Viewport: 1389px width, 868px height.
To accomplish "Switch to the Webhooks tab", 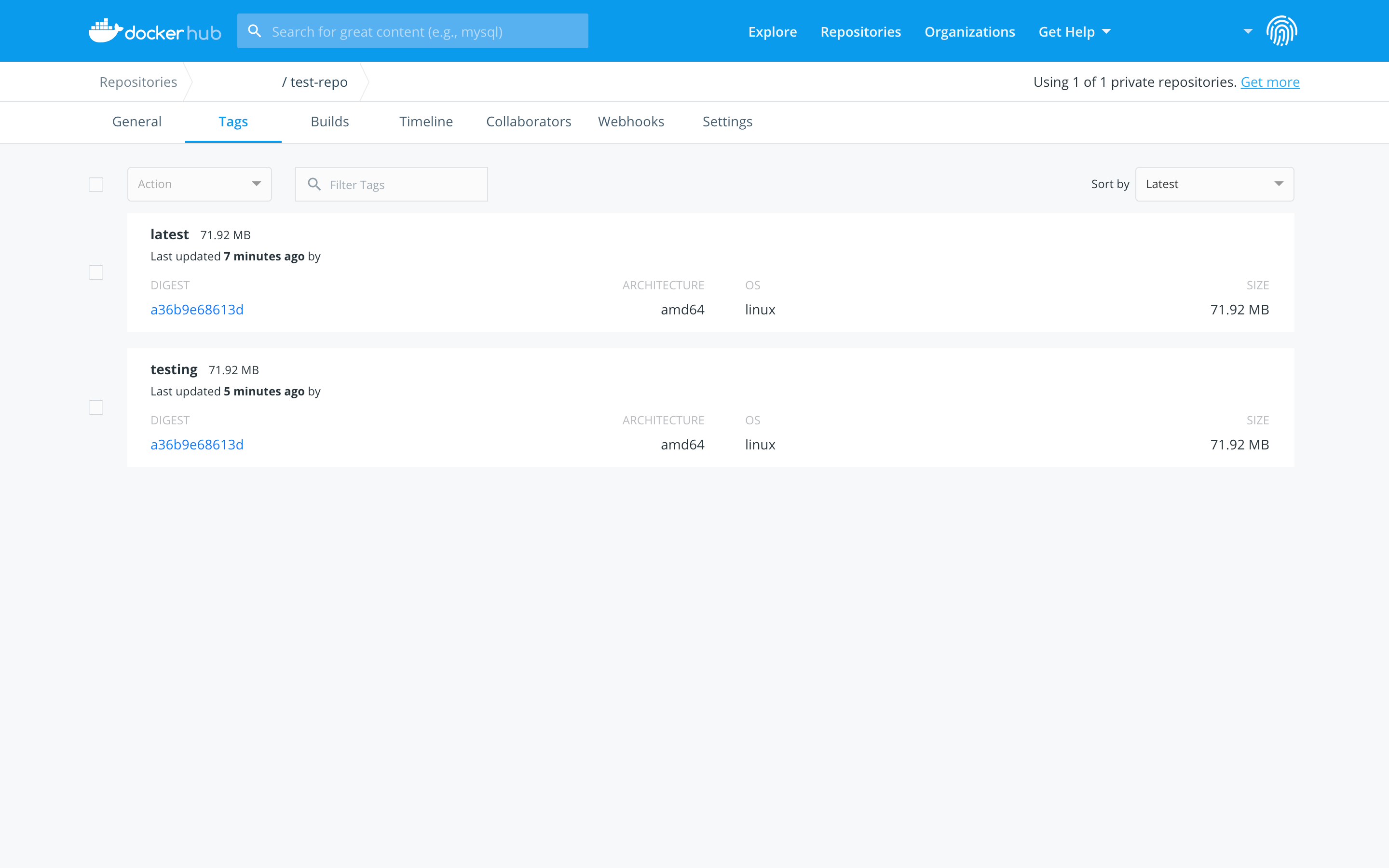I will pos(631,121).
